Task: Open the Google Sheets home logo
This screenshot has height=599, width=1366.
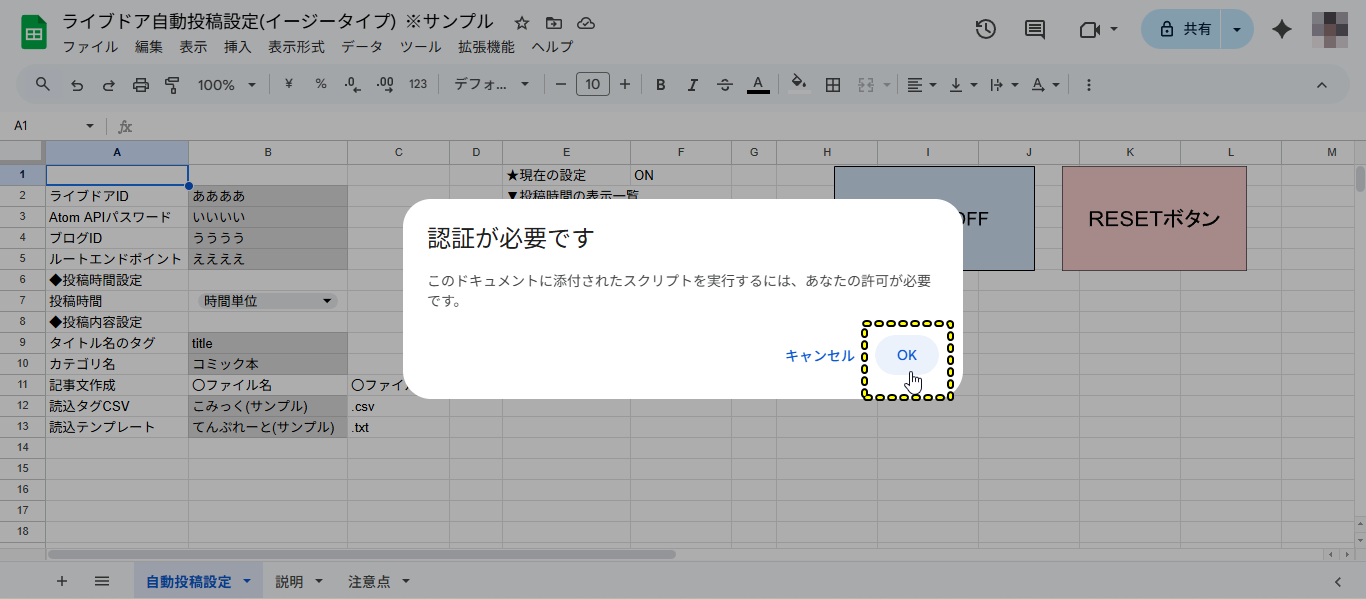Action: coord(34,32)
